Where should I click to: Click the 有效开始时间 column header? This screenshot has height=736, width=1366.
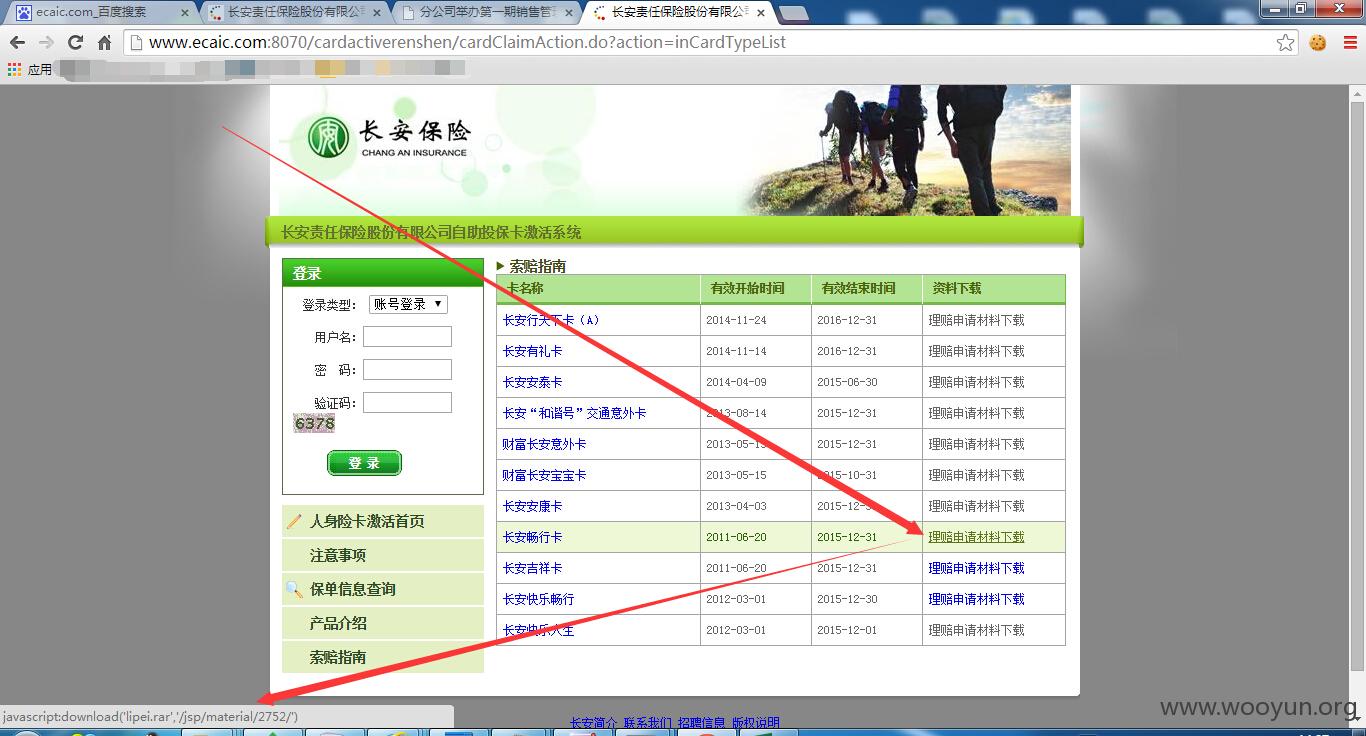click(x=747, y=288)
